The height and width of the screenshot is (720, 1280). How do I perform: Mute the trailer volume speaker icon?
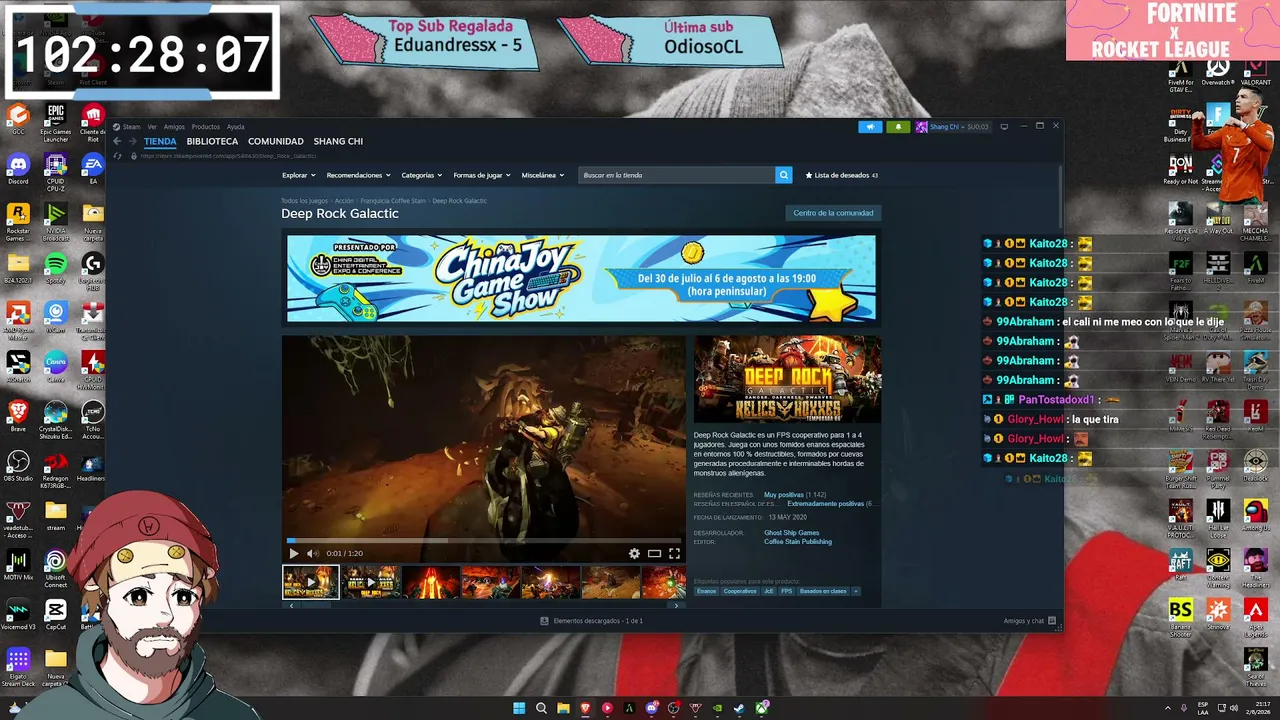(x=312, y=553)
